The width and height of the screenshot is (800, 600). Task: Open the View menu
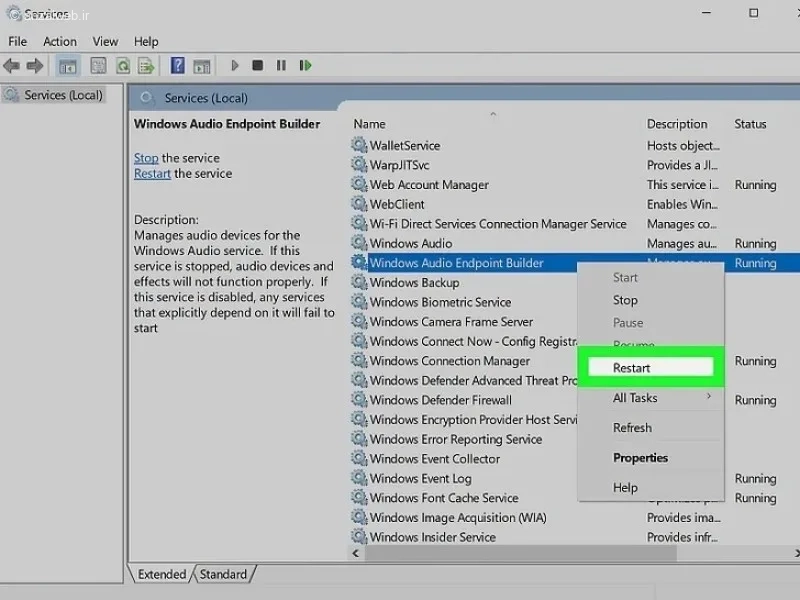coord(105,41)
